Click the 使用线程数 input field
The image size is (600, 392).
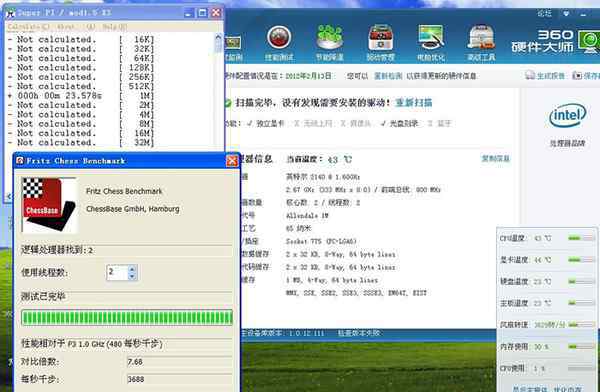tap(117, 272)
